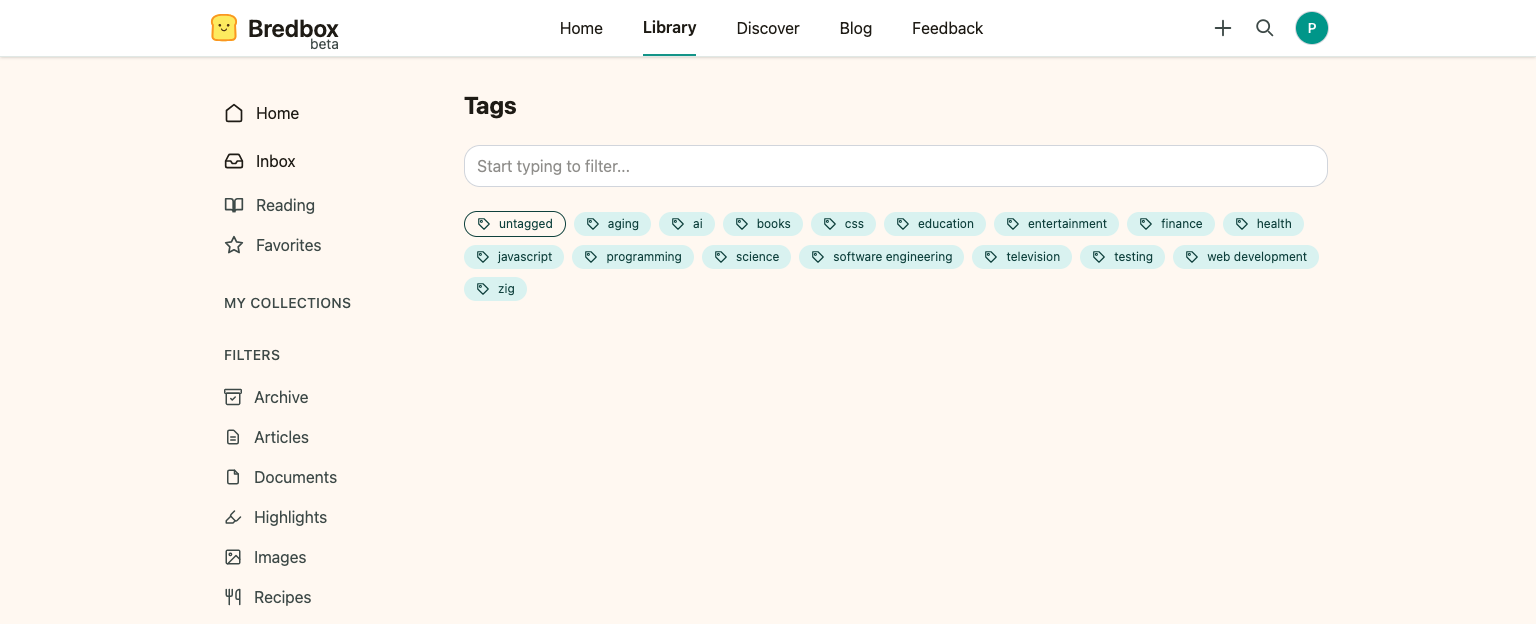Click the Recipes fork-and-knife icon
This screenshot has width=1536, height=624.
[x=233, y=597]
